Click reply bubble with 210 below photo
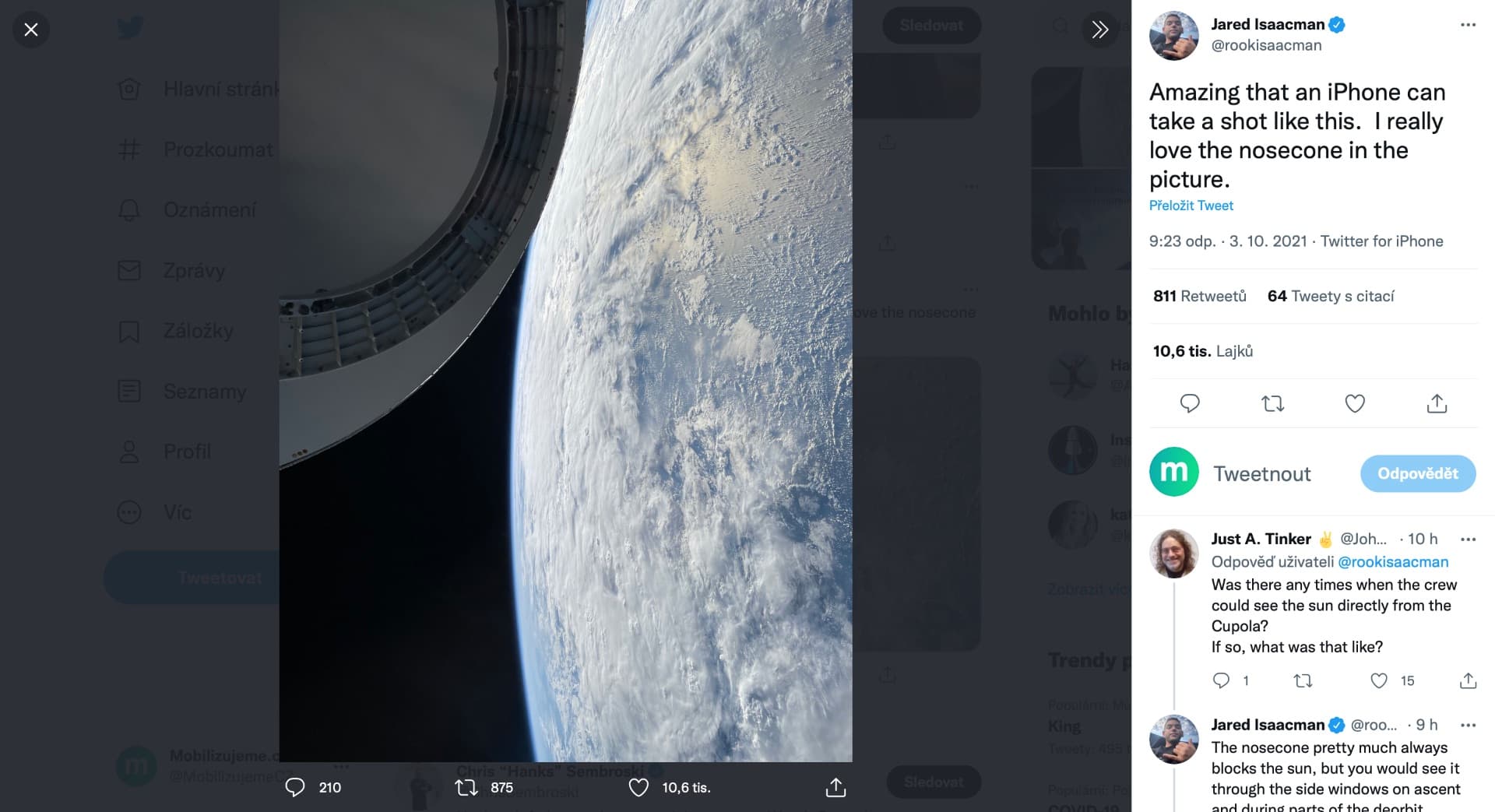1495x812 pixels. point(295,787)
